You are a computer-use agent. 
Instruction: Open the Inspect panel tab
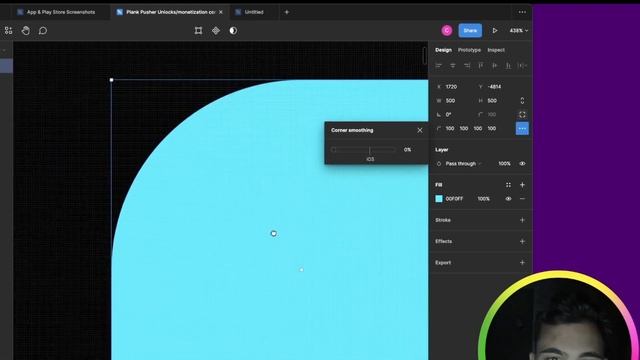click(496, 50)
